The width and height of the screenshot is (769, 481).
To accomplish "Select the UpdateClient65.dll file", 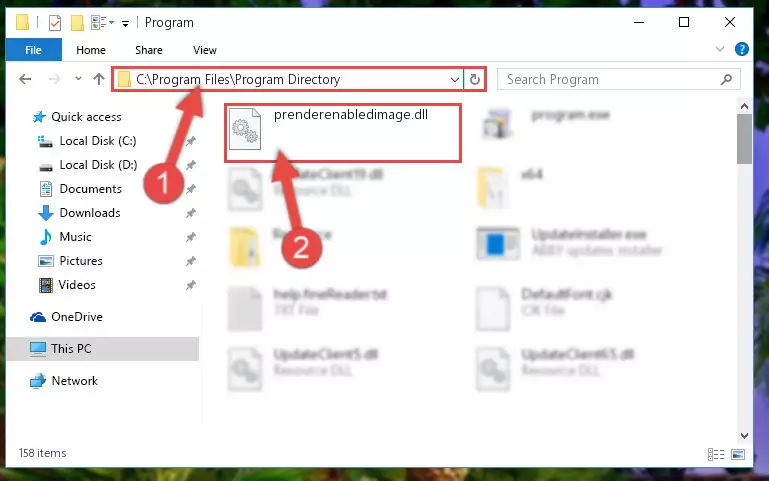I will click(x=555, y=369).
